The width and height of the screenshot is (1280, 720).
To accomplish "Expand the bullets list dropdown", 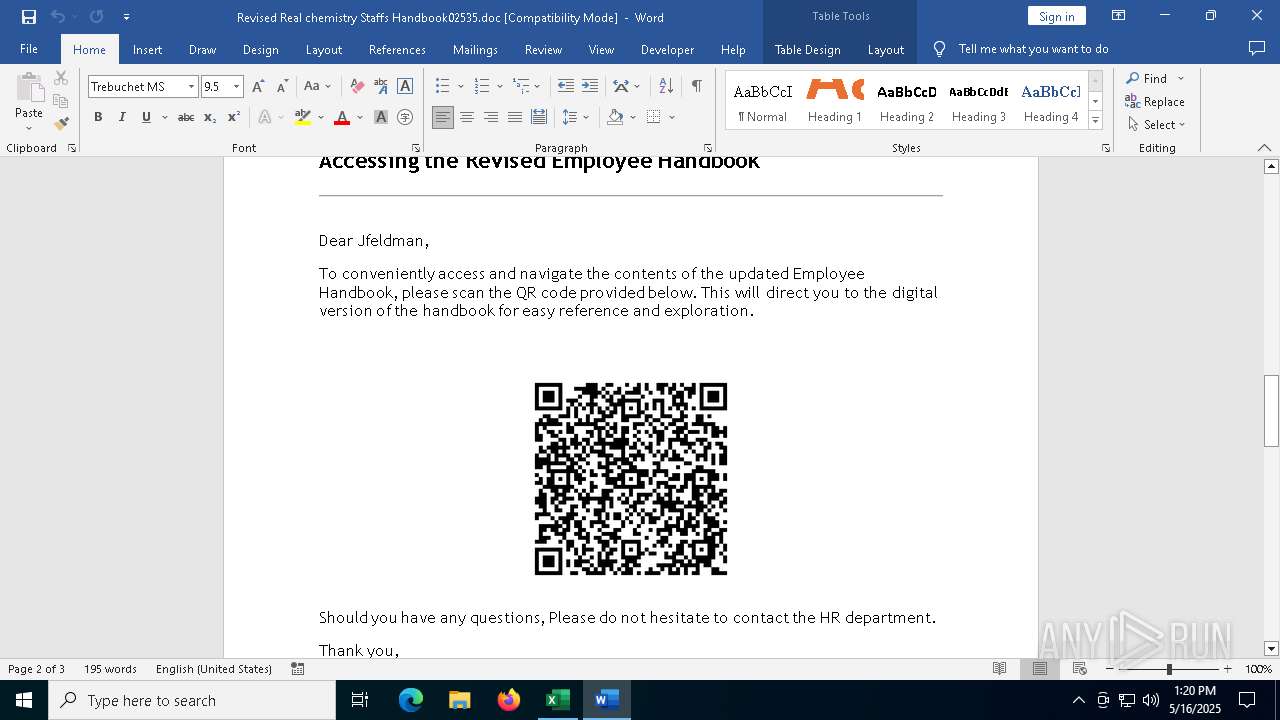I will pyautogui.click(x=461, y=87).
